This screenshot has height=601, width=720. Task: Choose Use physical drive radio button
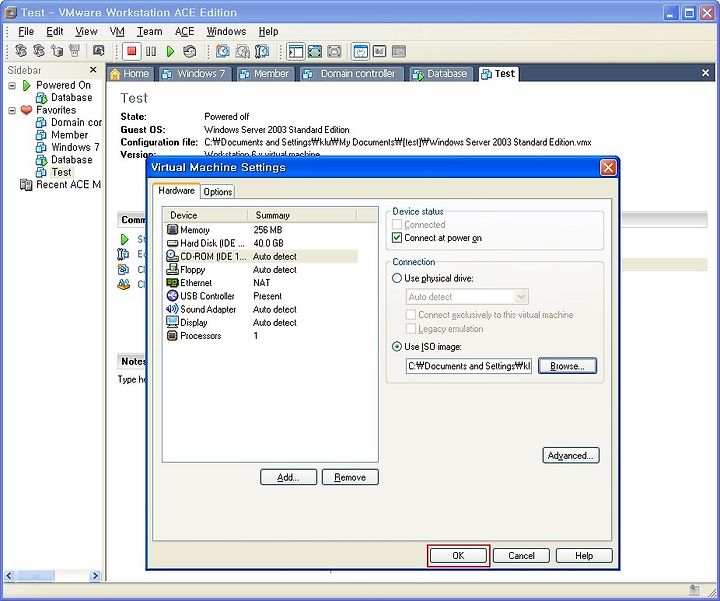tap(397, 278)
